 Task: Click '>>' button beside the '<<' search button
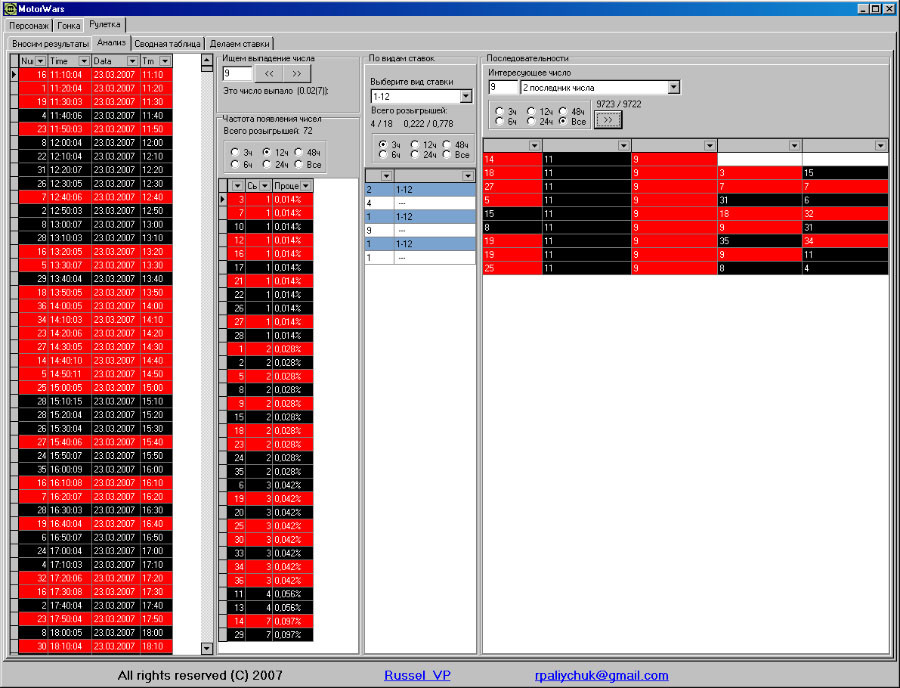pyautogui.click(x=297, y=73)
